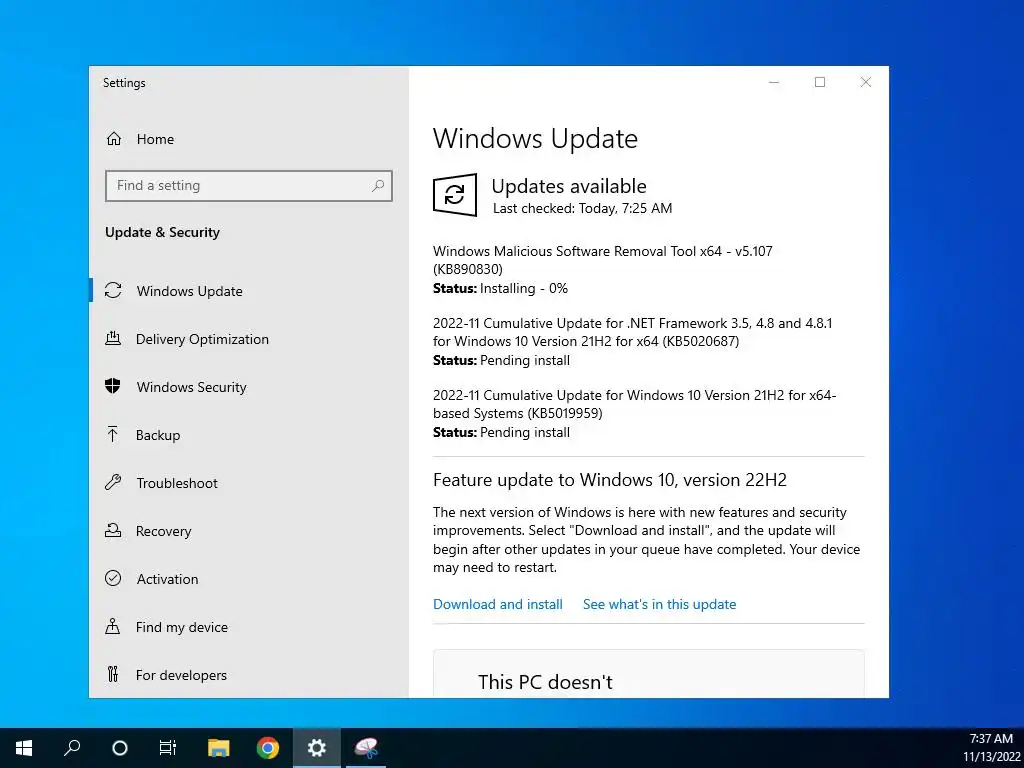Screen dimensions: 1024x768
Task: Click the Activation checkmark circle icon
Action: (x=113, y=578)
